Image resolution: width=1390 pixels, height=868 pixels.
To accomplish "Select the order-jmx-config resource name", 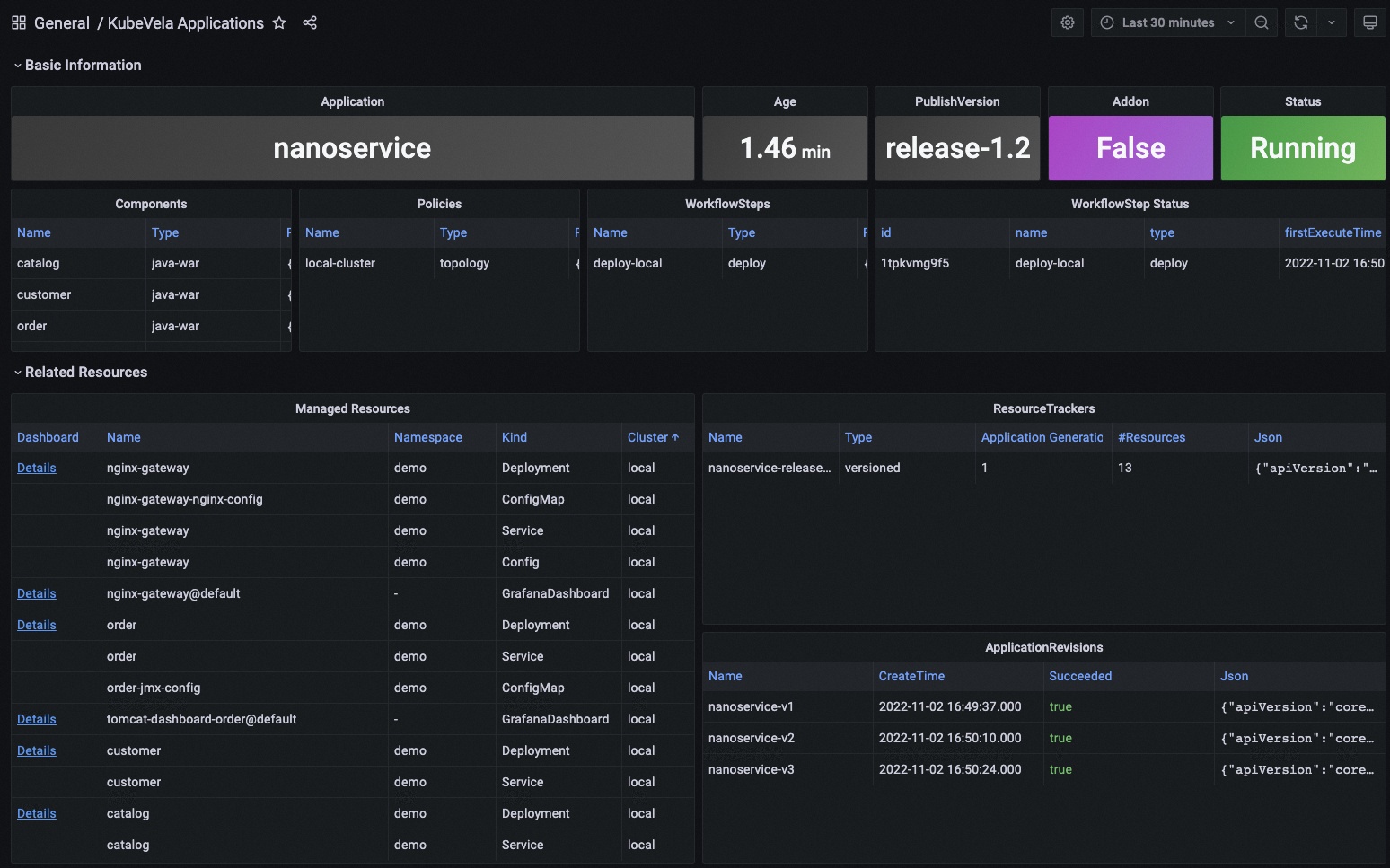I will [x=154, y=688].
